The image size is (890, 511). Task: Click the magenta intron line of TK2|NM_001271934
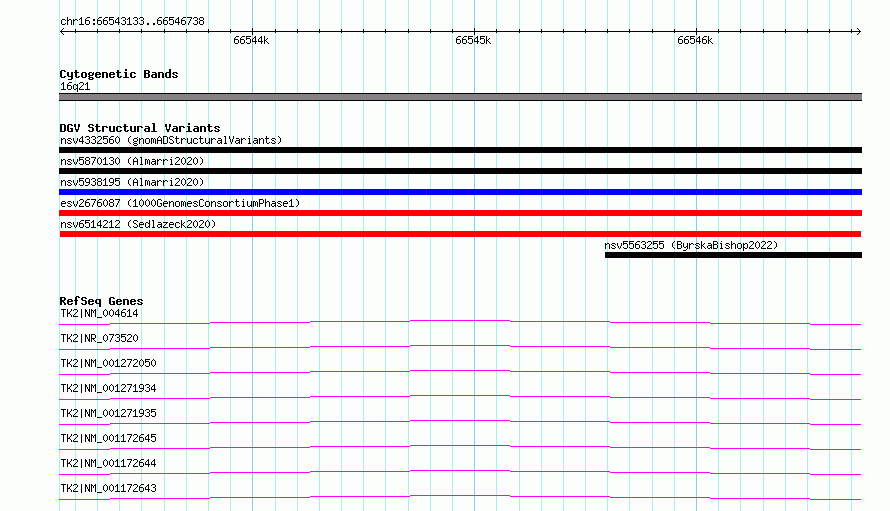[x=460, y=397]
